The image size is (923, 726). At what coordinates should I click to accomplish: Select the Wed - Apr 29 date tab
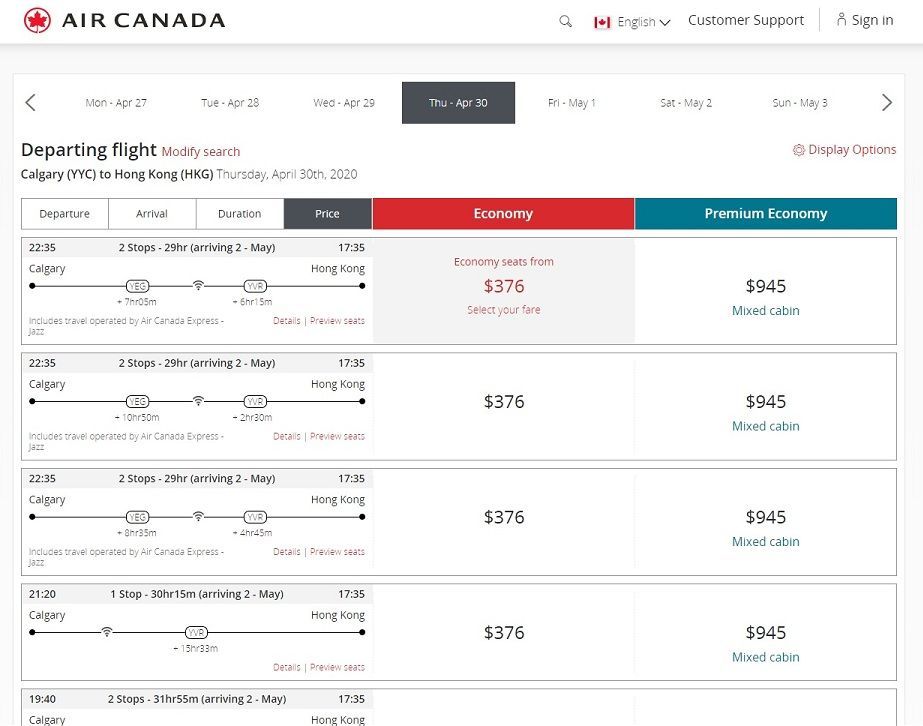tap(344, 103)
